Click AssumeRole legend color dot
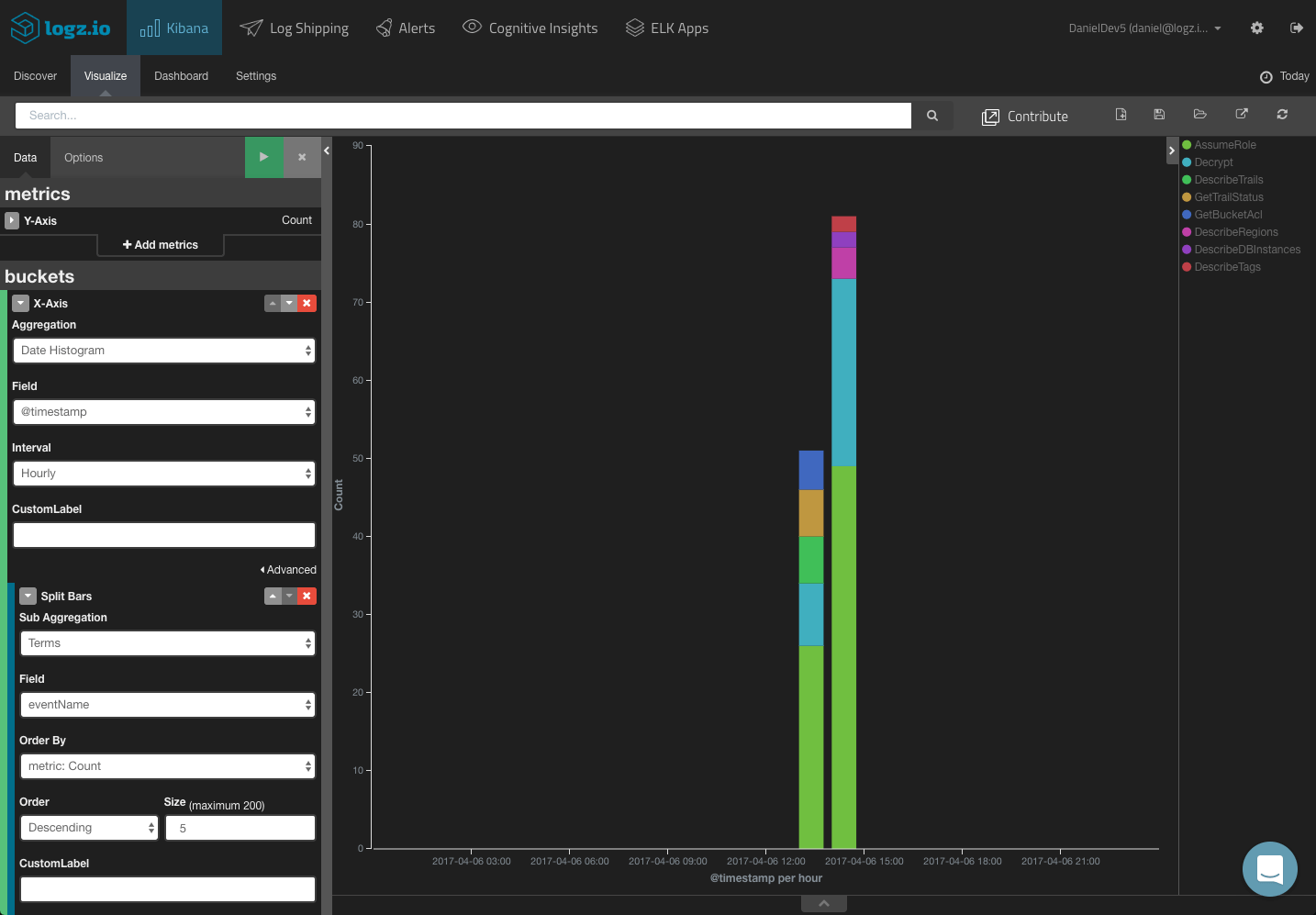The image size is (1316, 915). click(x=1187, y=145)
